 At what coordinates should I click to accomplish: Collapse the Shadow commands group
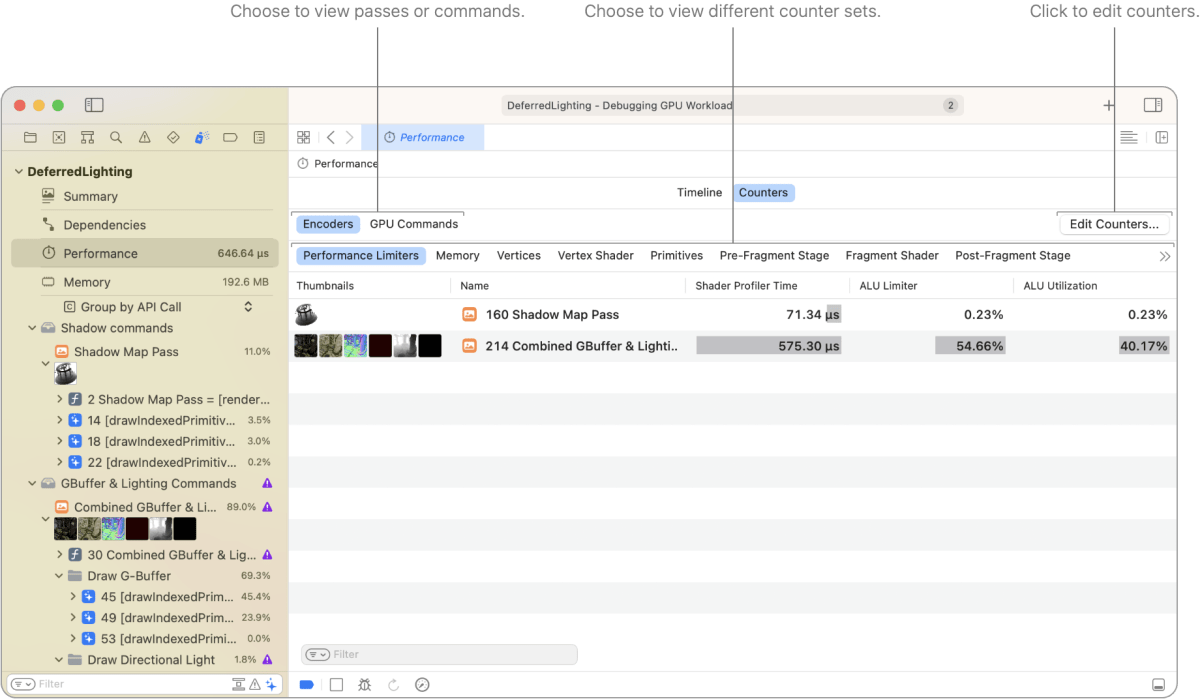point(32,328)
